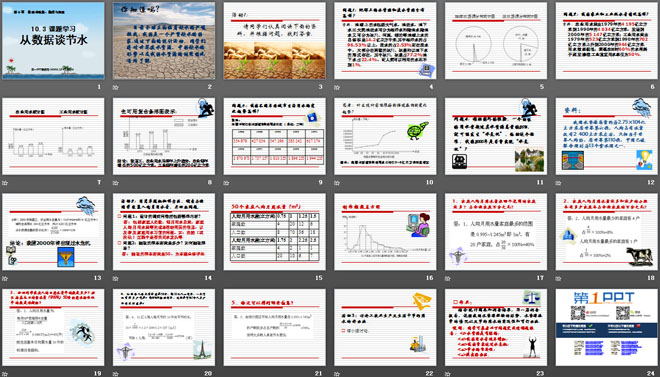Screen dimensions: 660x377
Task: Preview animation via star under slide 10
Action: pyautogui.click(x=337, y=183)
